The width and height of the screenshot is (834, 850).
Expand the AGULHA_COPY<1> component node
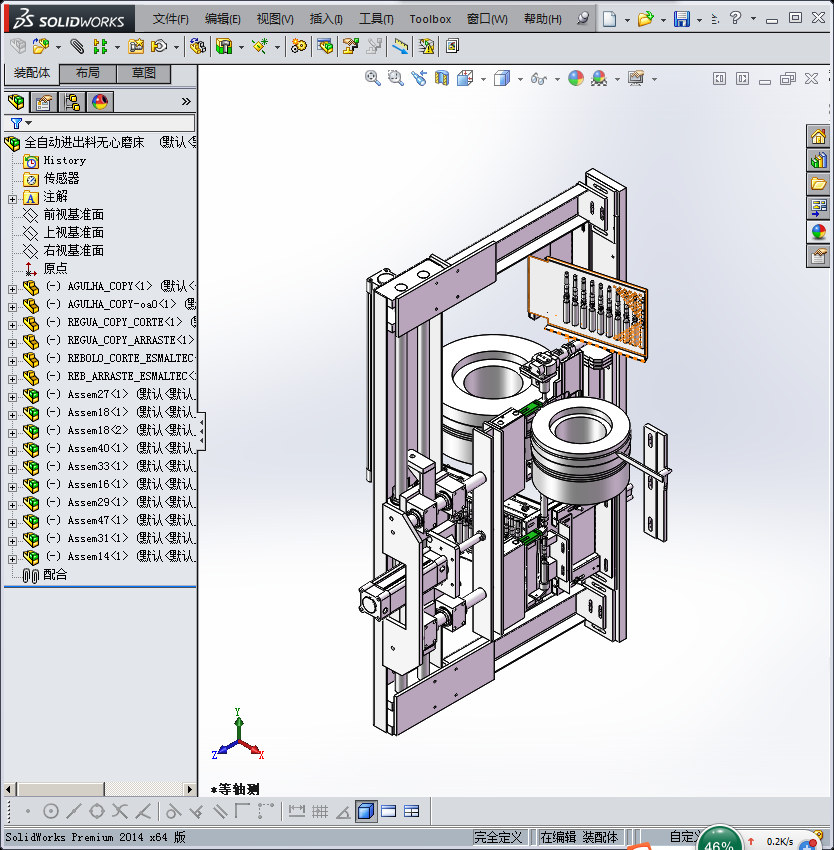12,289
